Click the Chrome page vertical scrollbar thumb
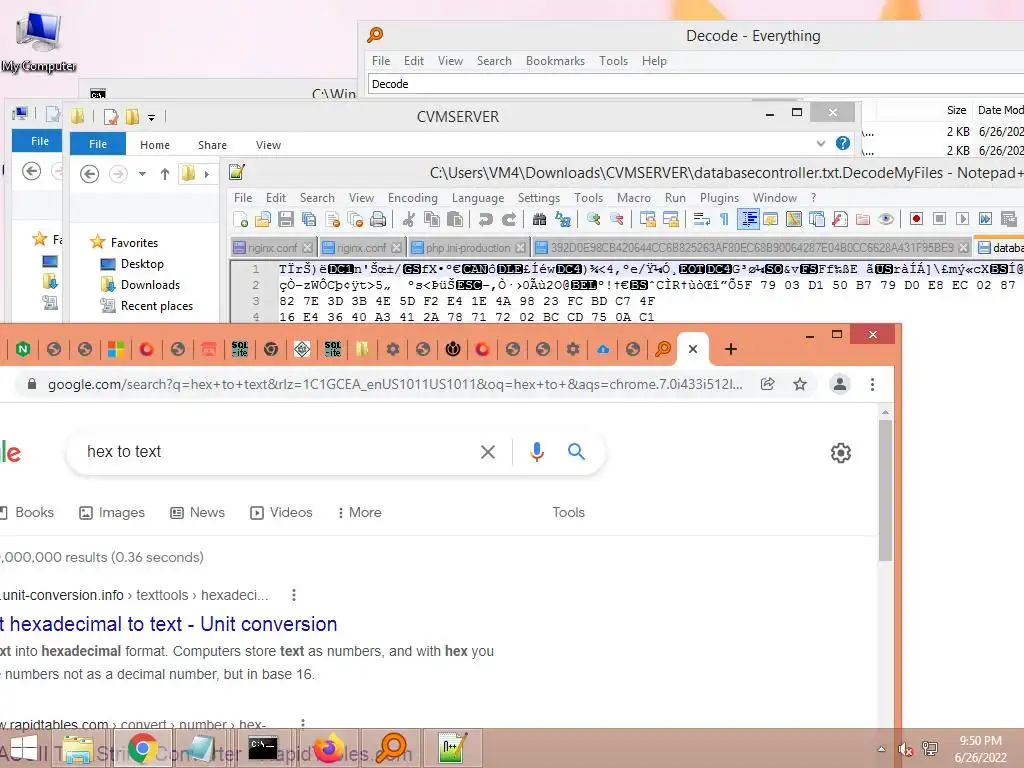Viewport: 1024px width, 768px height. click(886, 490)
